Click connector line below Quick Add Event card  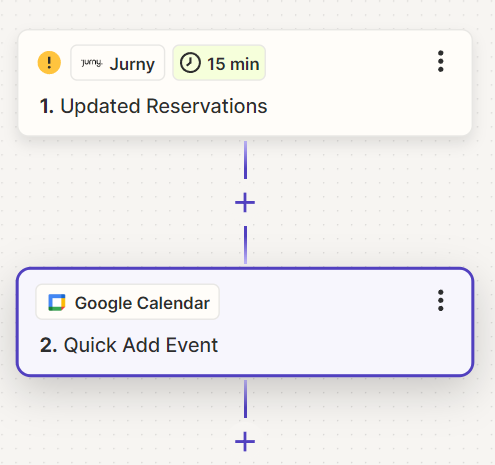(245, 399)
